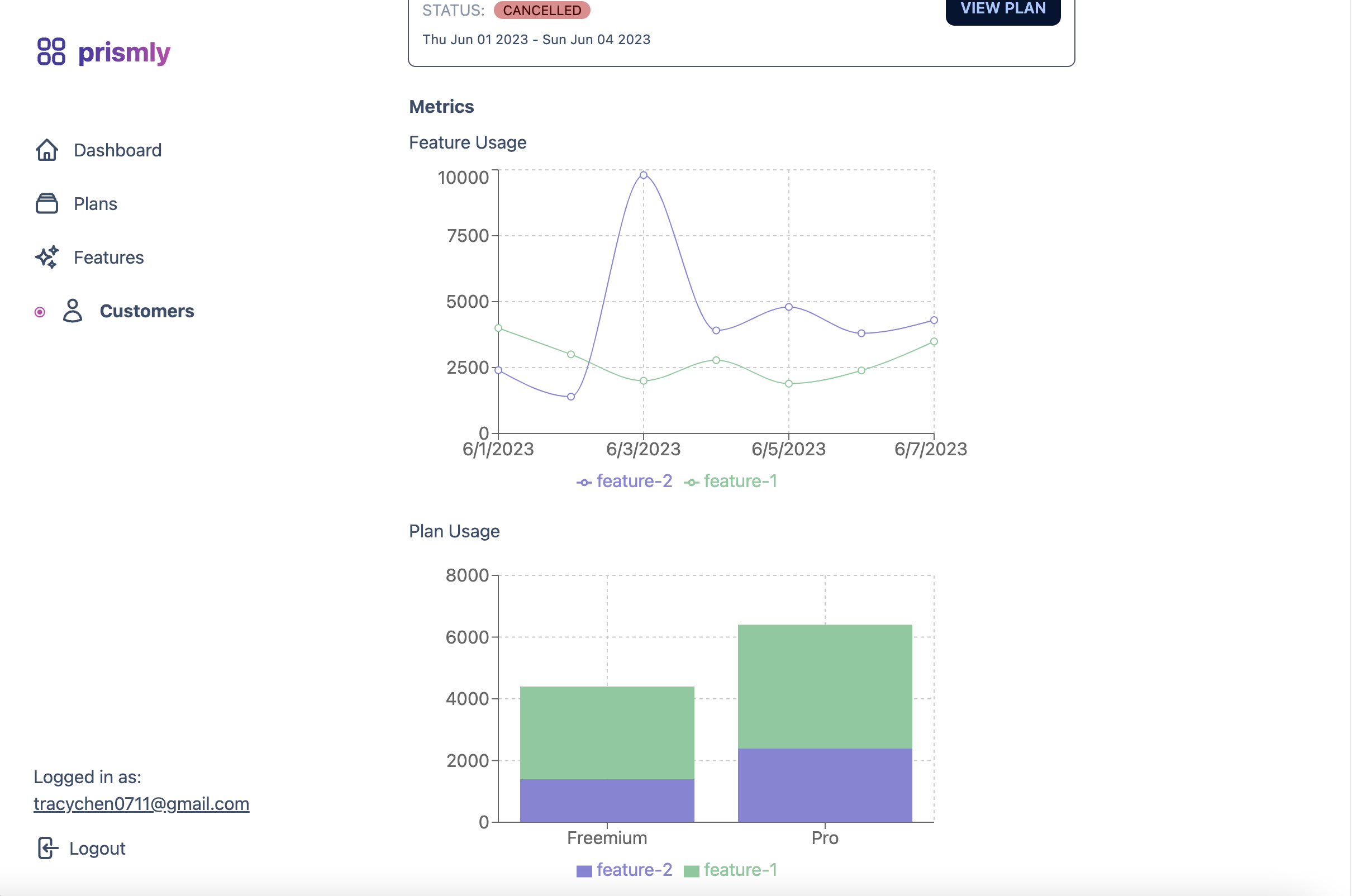This screenshot has height=896, width=1352.
Task: Click the Freemium purple bar segment
Action: (x=607, y=801)
